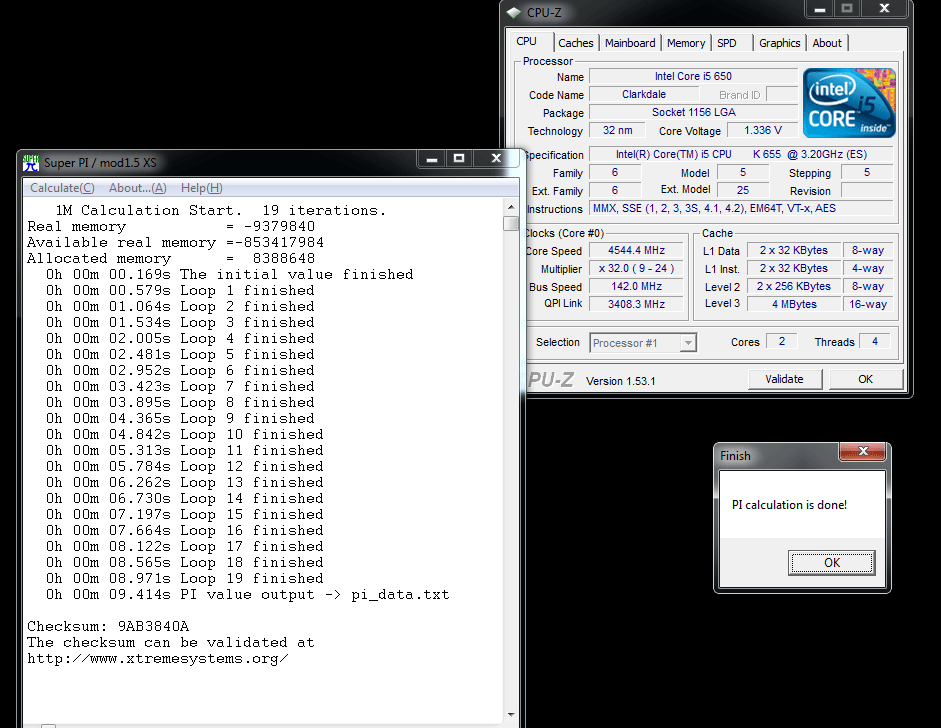Open the Graphics tab in CPU-Z
The image size is (941, 728).
[x=780, y=43]
